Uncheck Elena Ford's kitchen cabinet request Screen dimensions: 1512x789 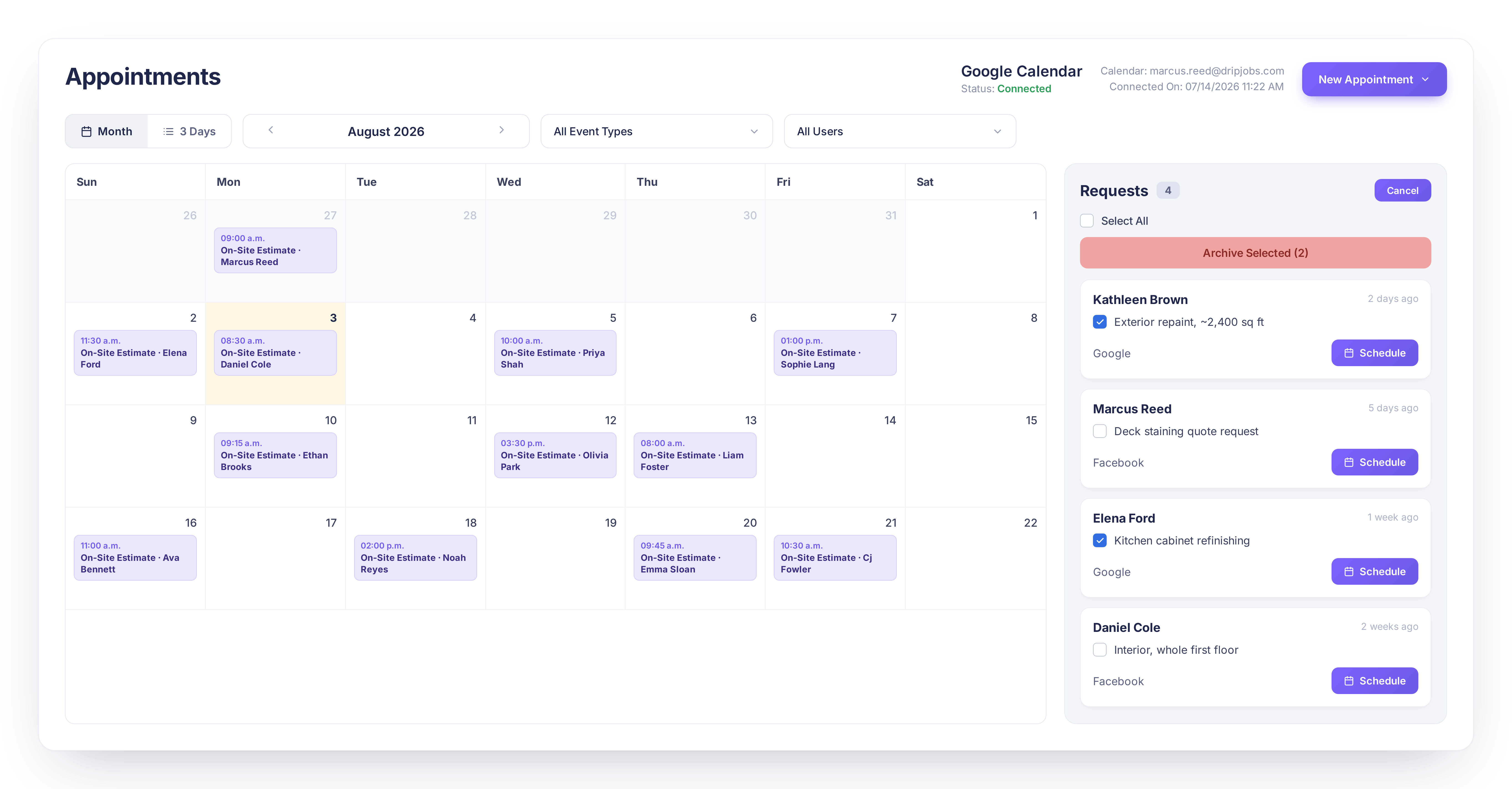pyautogui.click(x=1100, y=540)
